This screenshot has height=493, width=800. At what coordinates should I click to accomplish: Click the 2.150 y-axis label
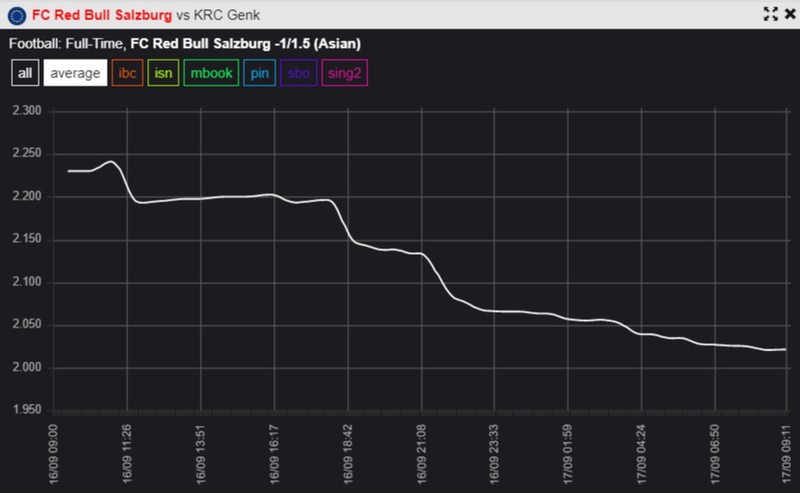click(27, 238)
